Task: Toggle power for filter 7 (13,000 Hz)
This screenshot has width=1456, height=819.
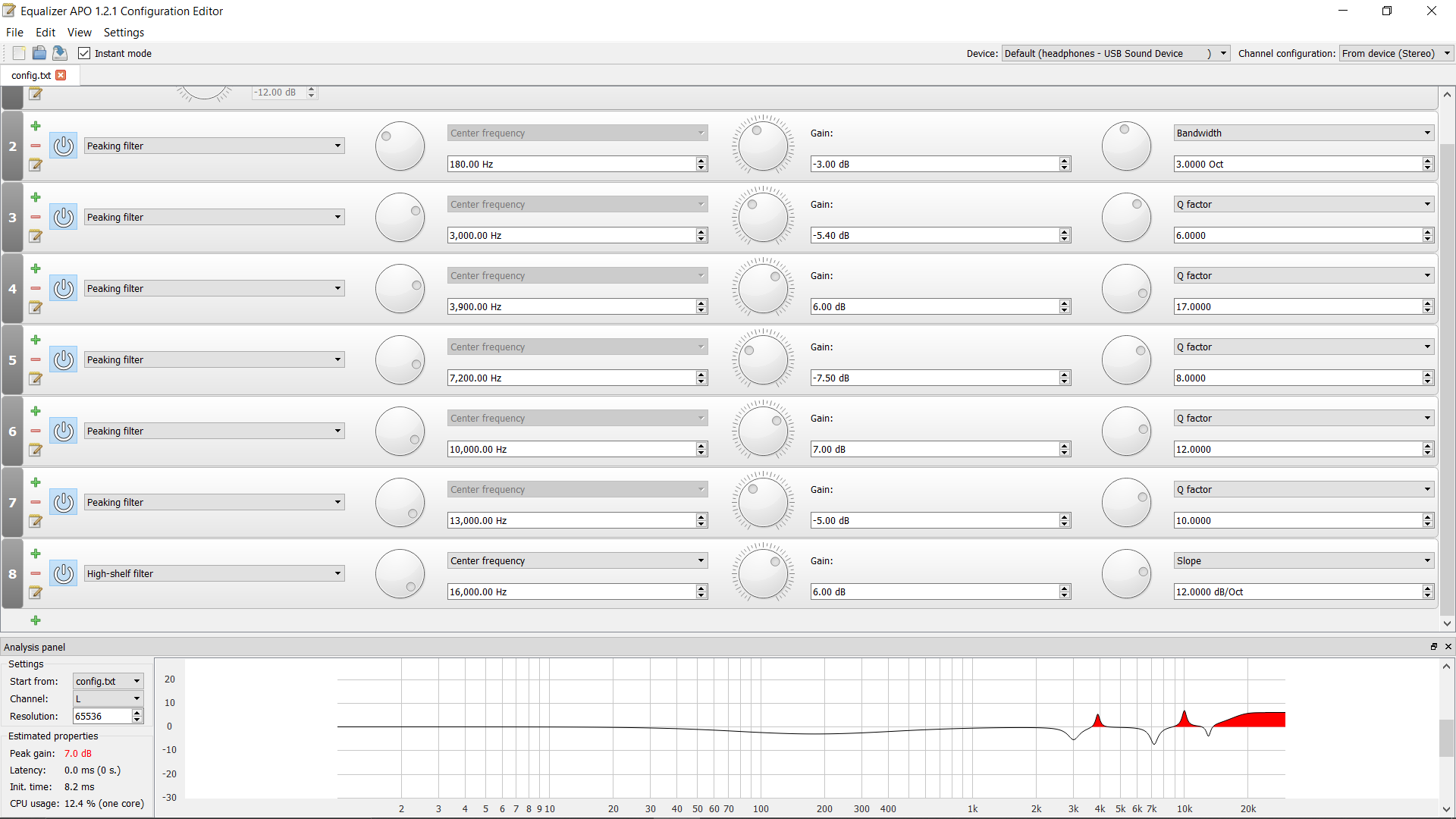Action: pyautogui.click(x=64, y=502)
